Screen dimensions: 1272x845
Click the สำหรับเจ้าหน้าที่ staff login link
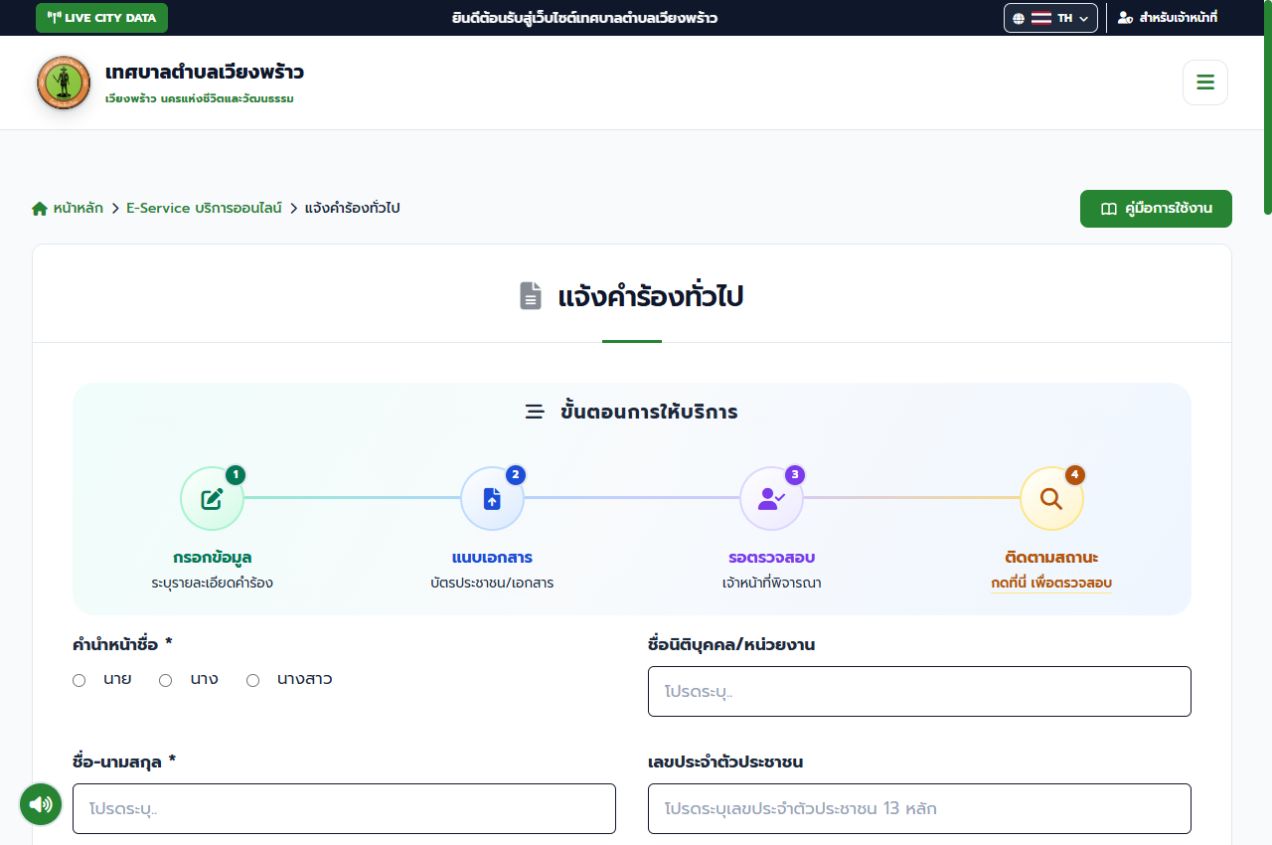[x=1167, y=18]
